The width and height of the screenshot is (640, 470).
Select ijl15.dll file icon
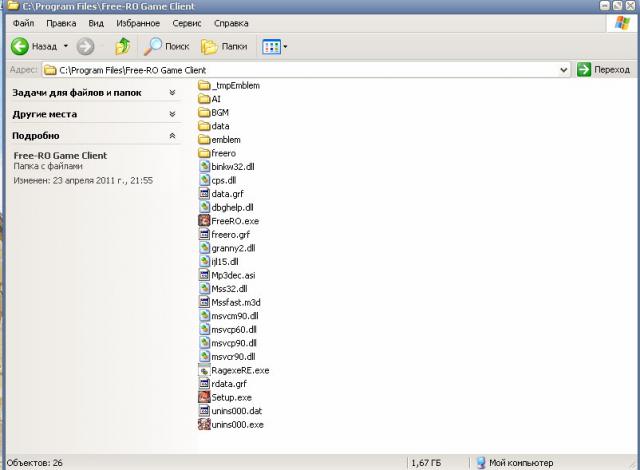[204, 262]
